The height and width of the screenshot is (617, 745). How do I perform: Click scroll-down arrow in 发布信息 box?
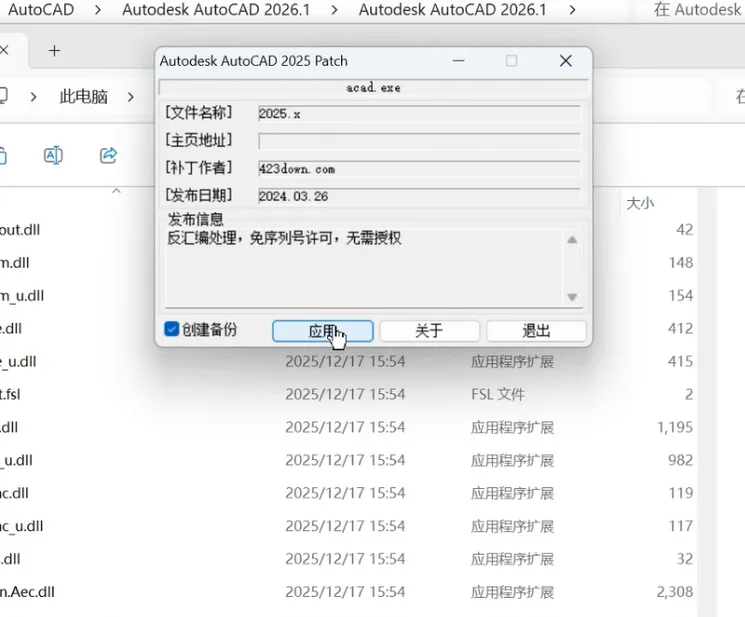[x=572, y=297]
